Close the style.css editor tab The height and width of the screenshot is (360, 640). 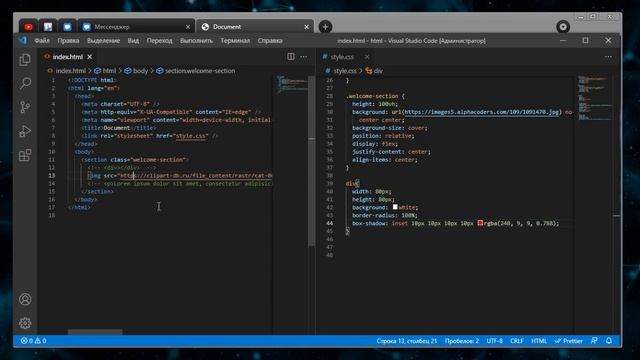tap(367, 57)
